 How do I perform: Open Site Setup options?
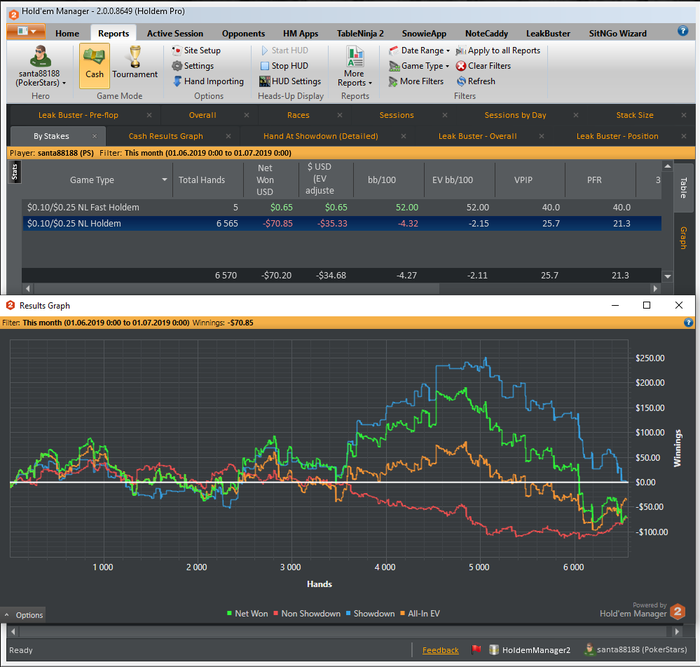(x=196, y=50)
